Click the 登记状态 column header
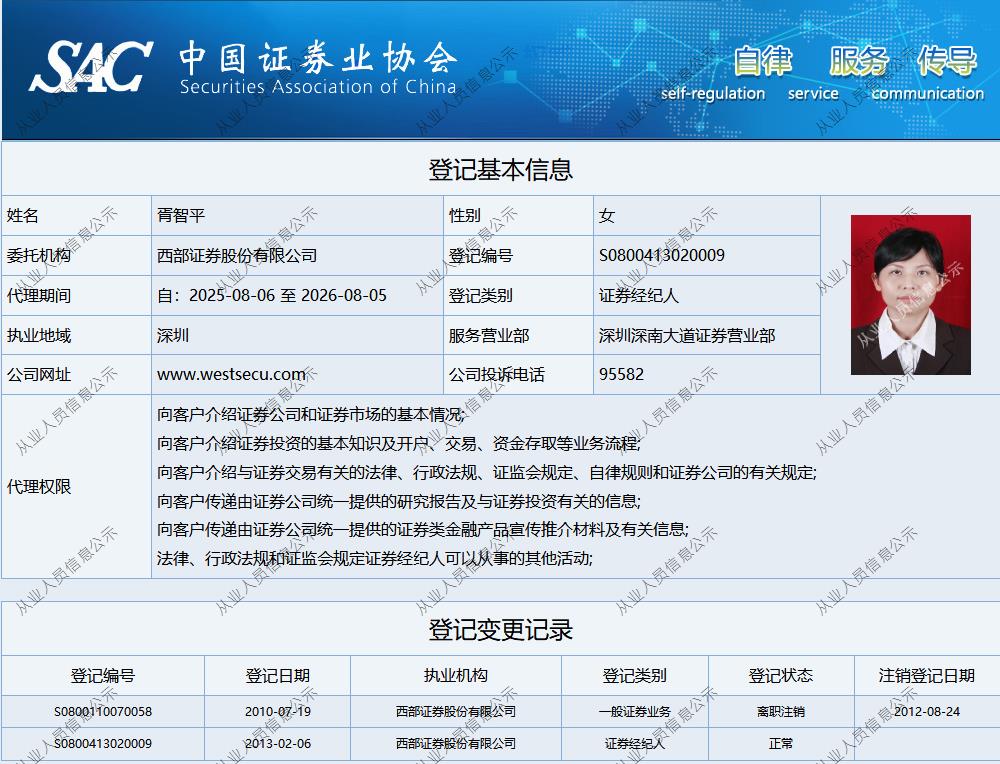Image resolution: width=1000 pixels, height=764 pixels. click(780, 676)
